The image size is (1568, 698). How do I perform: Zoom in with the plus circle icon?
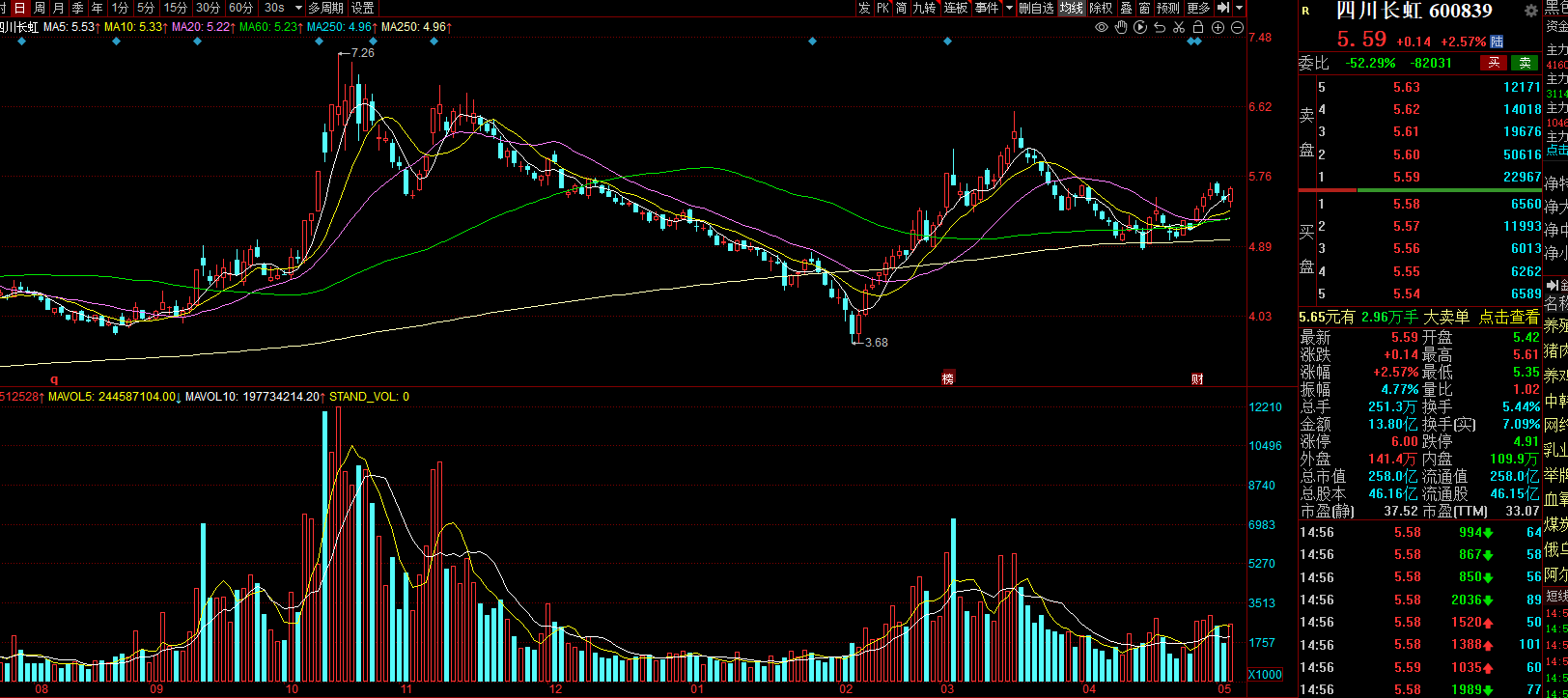click(1218, 27)
